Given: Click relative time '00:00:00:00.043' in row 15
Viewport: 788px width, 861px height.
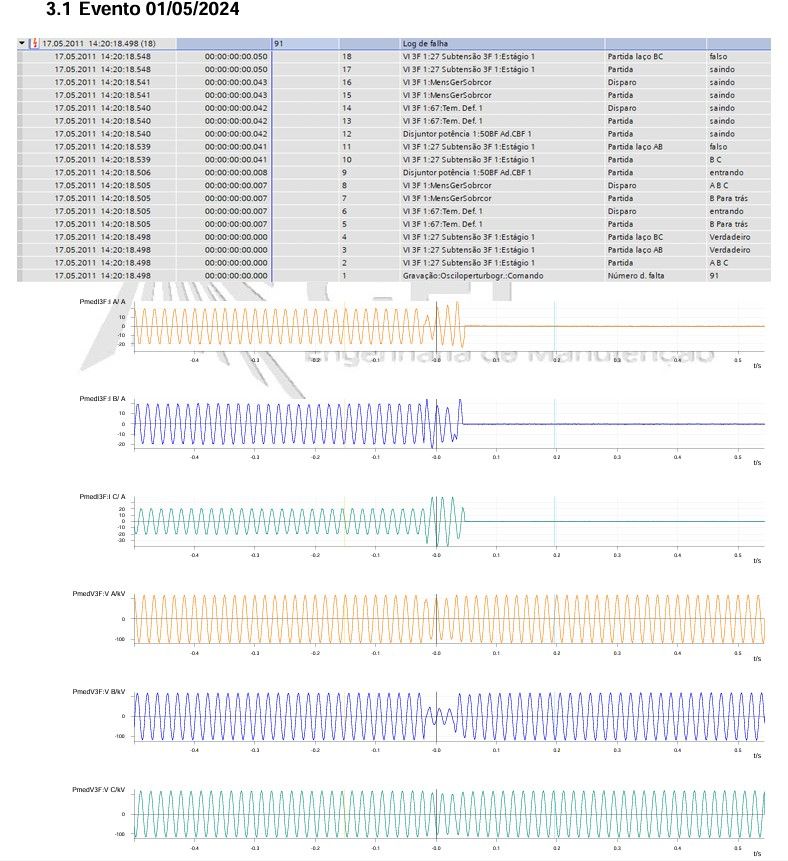Looking at the screenshot, I should click(236, 95).
